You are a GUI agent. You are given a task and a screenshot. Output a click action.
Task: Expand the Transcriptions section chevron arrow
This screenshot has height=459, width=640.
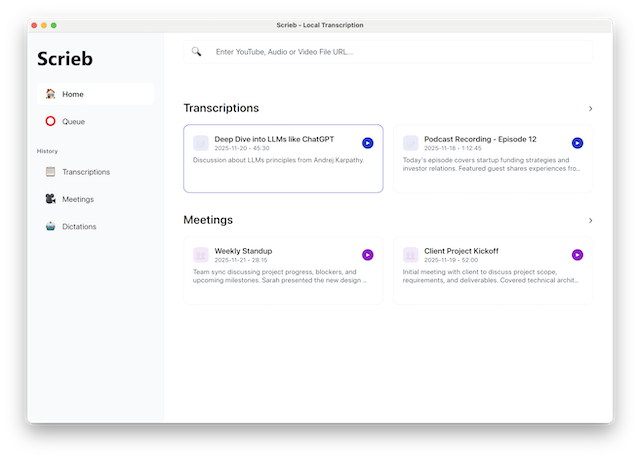point(590,108)
